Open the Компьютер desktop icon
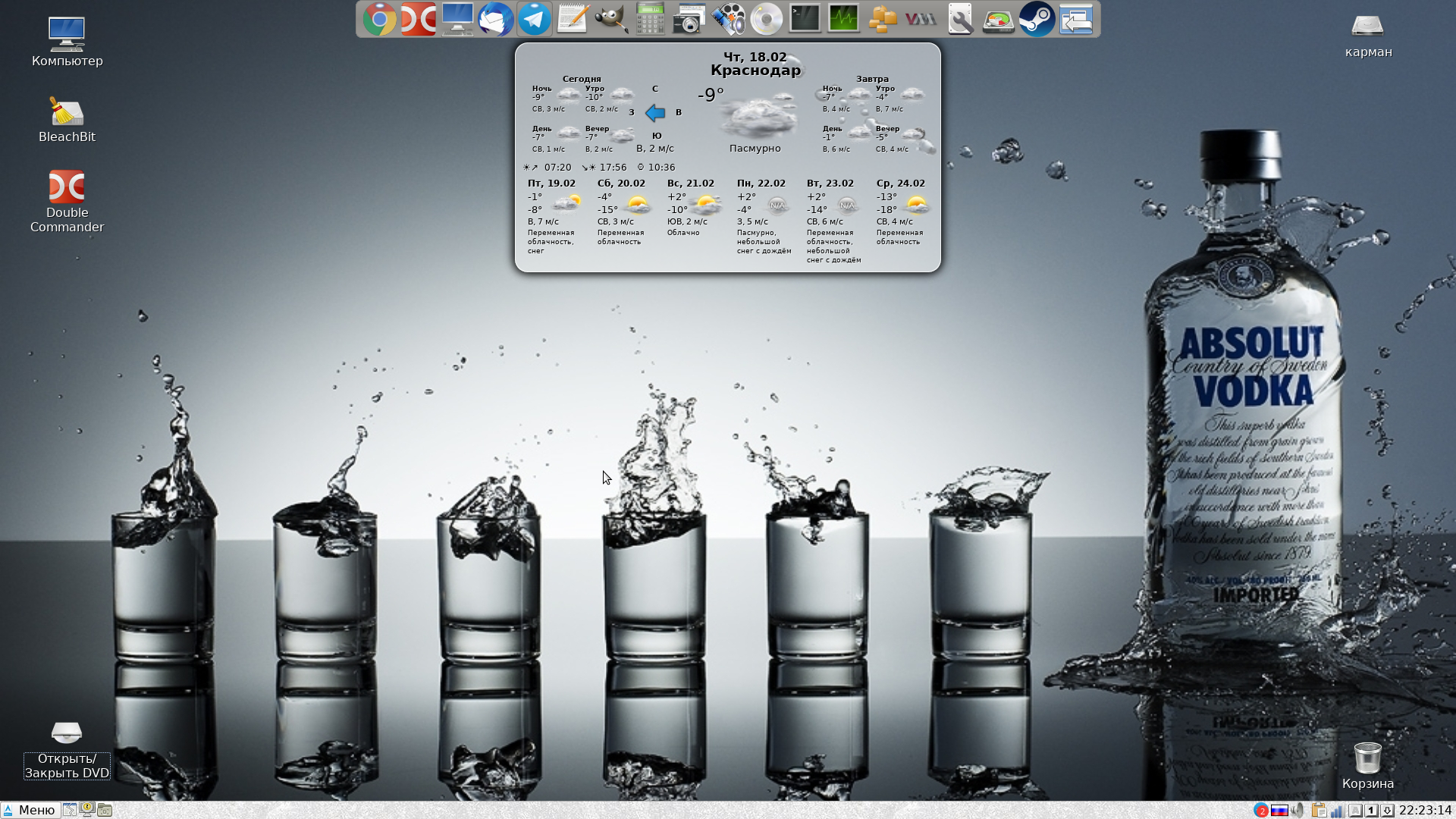 (67, 42)
